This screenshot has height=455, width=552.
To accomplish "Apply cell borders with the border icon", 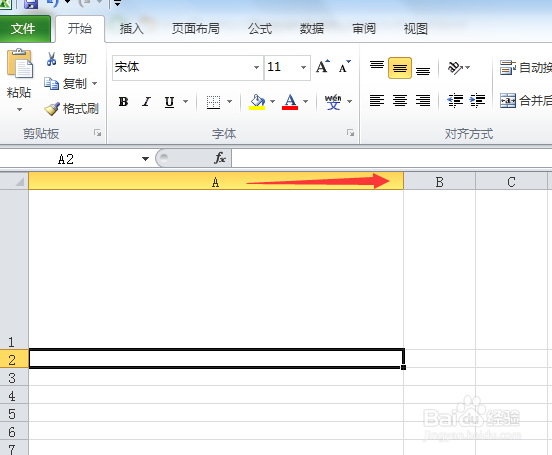I will [213, 102].
